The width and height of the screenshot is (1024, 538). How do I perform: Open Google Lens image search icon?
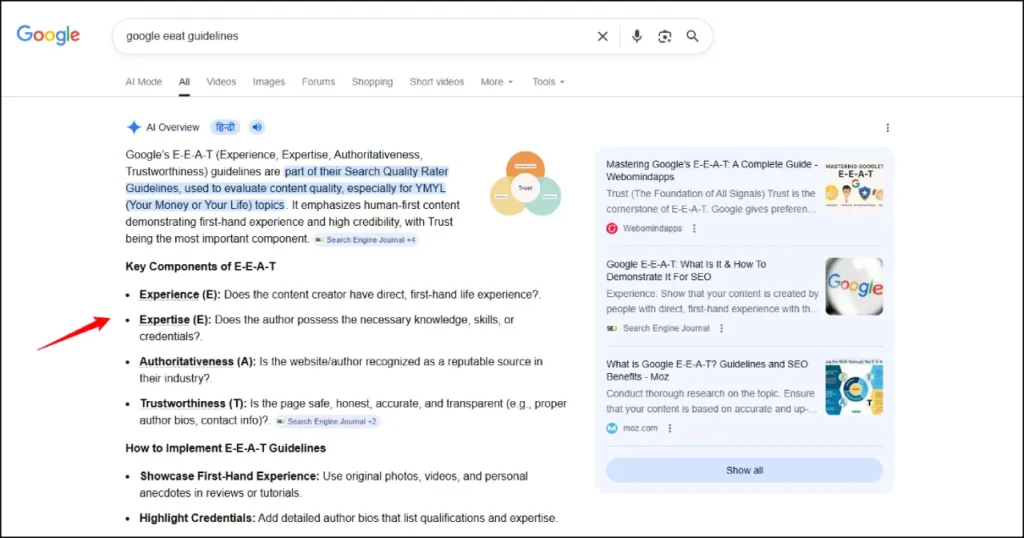664,37
